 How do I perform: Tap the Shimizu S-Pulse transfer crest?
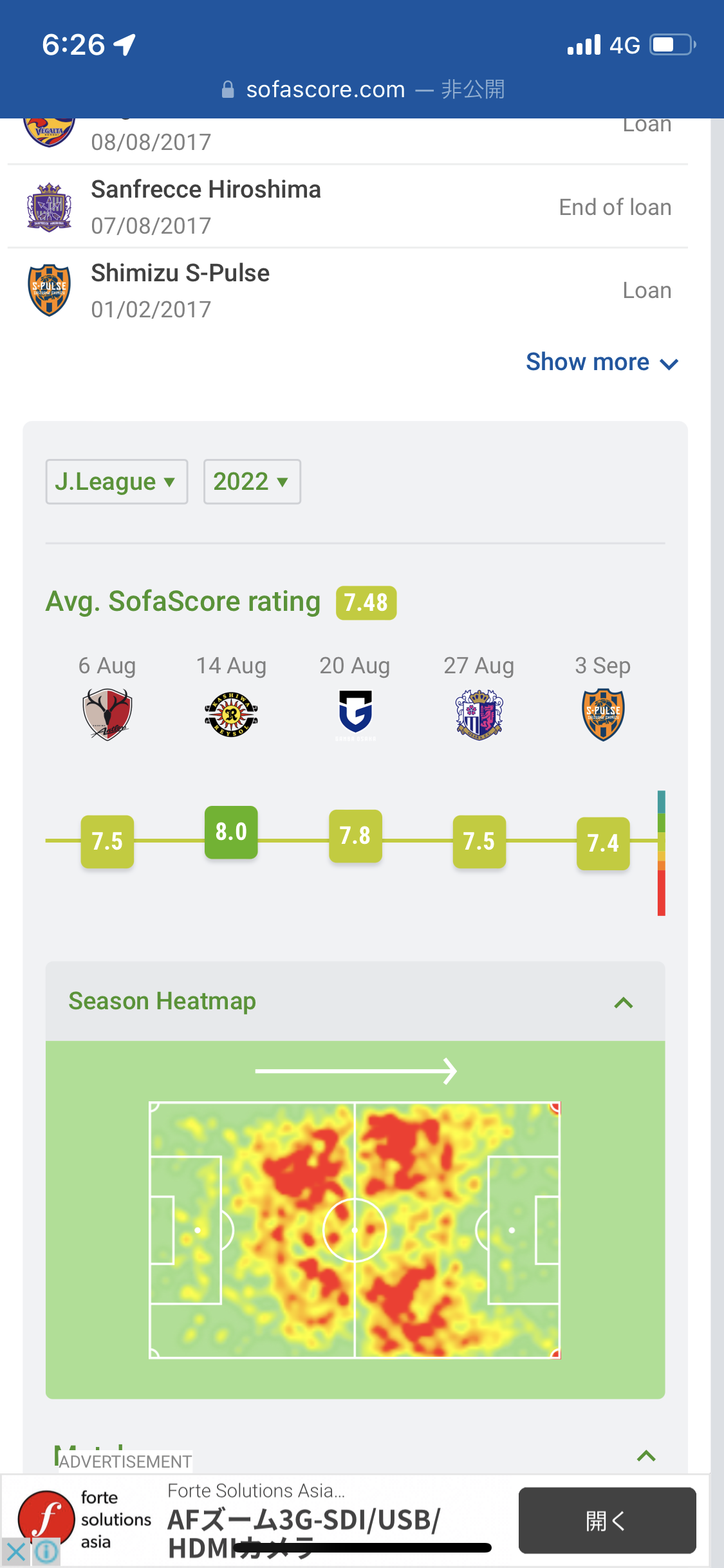click(49, 290)
